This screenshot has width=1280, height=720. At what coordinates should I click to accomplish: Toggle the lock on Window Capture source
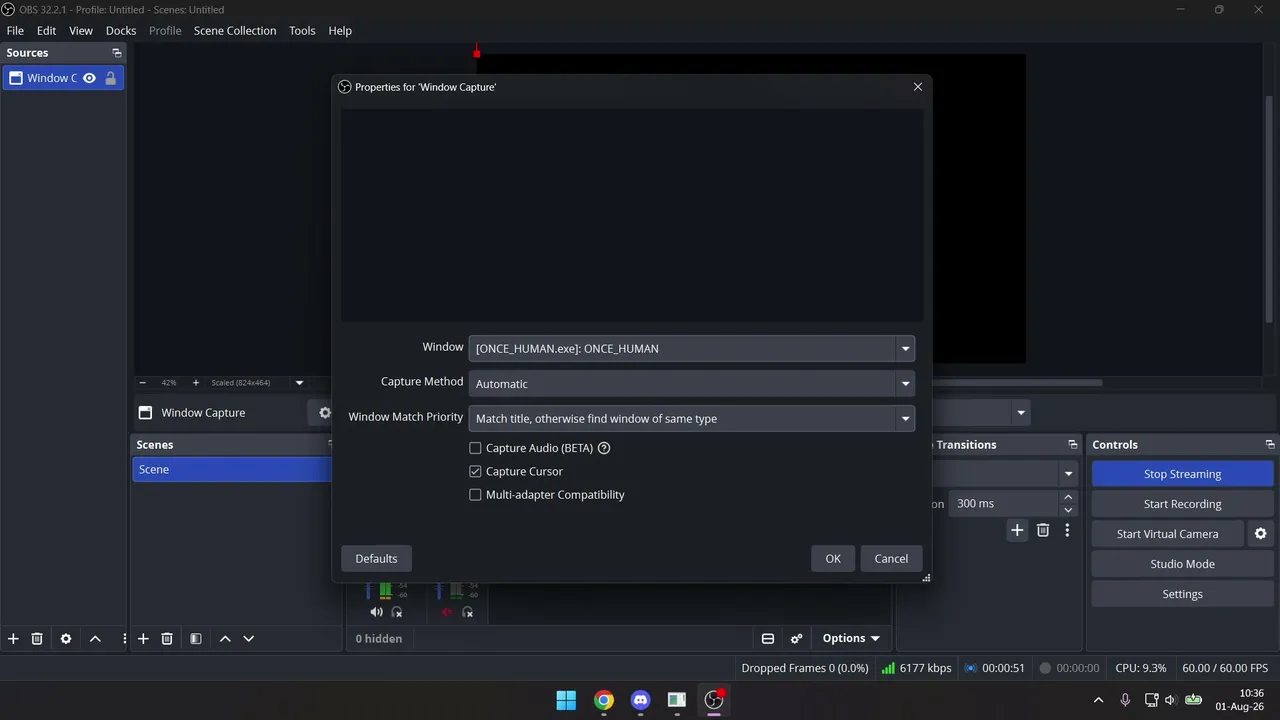(x=110, y=78)
